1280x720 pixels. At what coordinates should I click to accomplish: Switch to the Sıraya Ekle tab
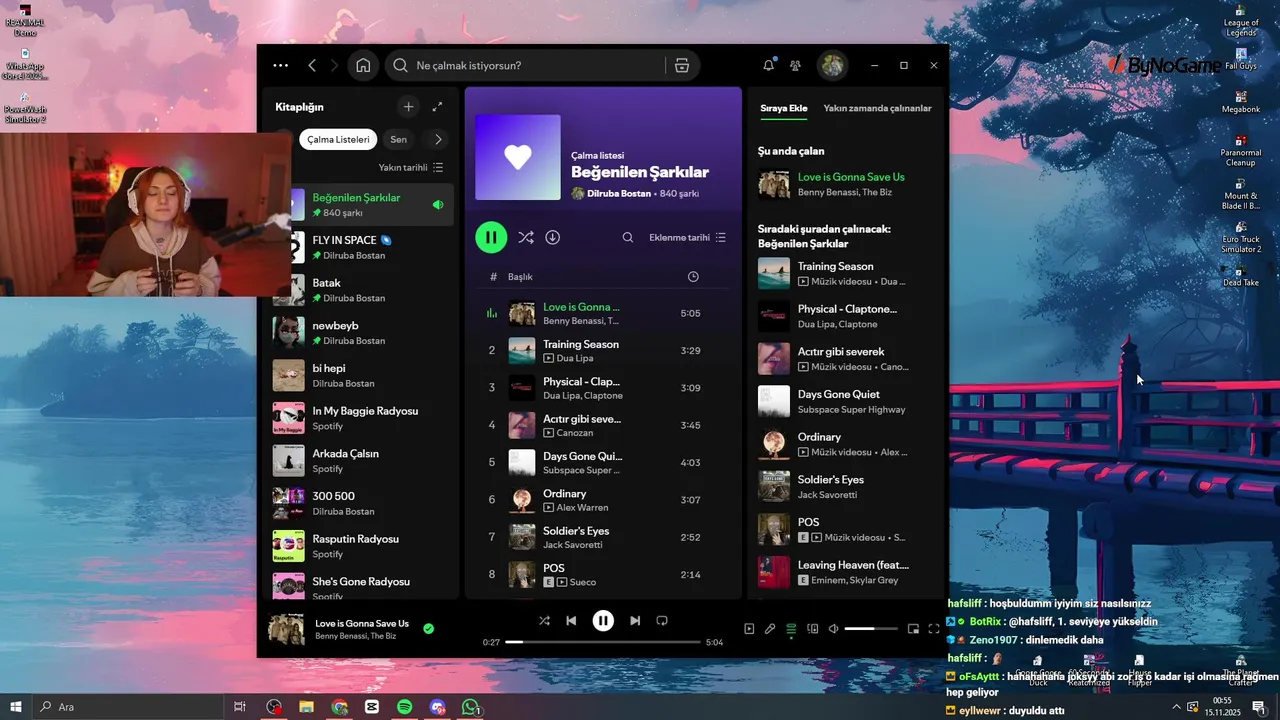click(x=783, y=108)
